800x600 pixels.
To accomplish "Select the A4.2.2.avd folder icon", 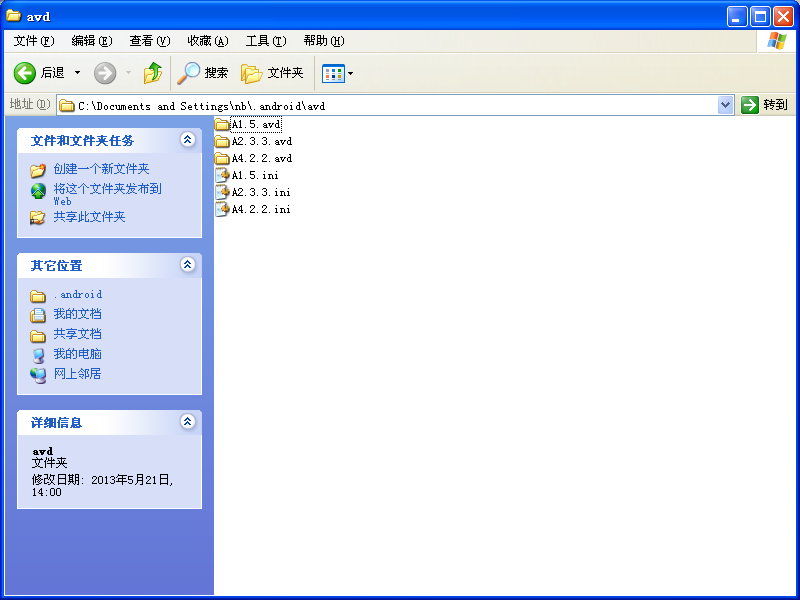I will (222, 158).
